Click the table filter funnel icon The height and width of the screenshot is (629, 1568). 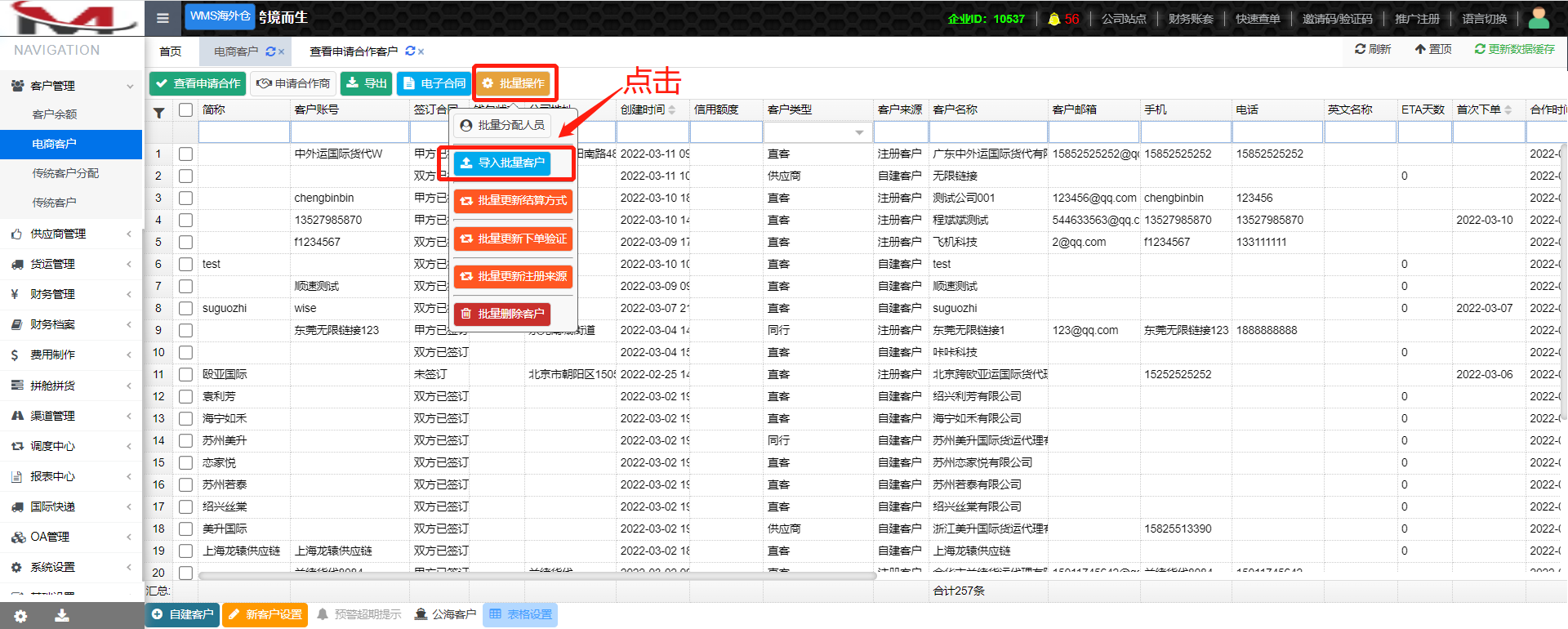159,113
